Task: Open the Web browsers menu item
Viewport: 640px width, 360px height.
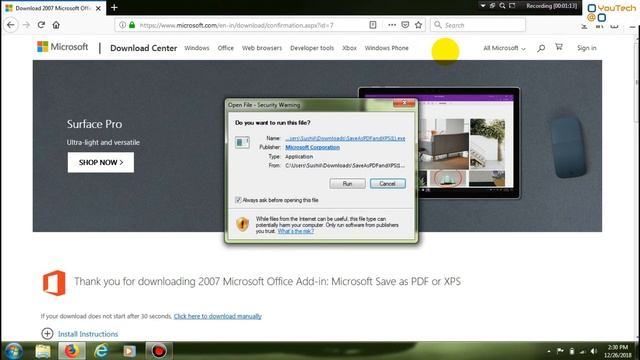Action: (262, 48)
